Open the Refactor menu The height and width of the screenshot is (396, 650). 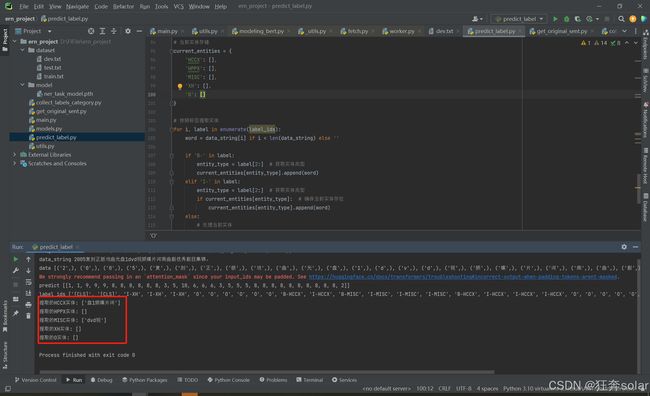[123, 6]
